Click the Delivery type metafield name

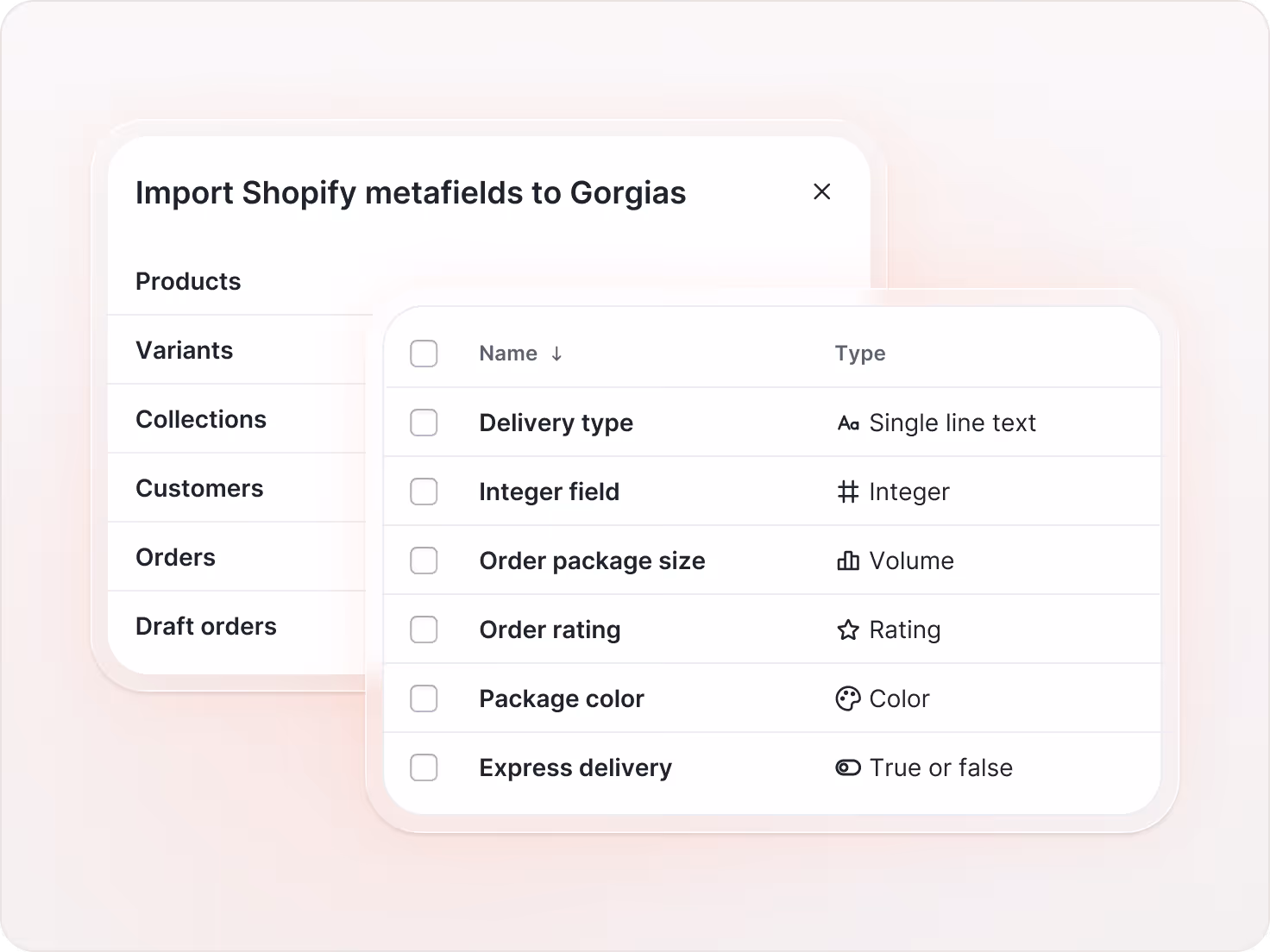(x=556, y=423)
